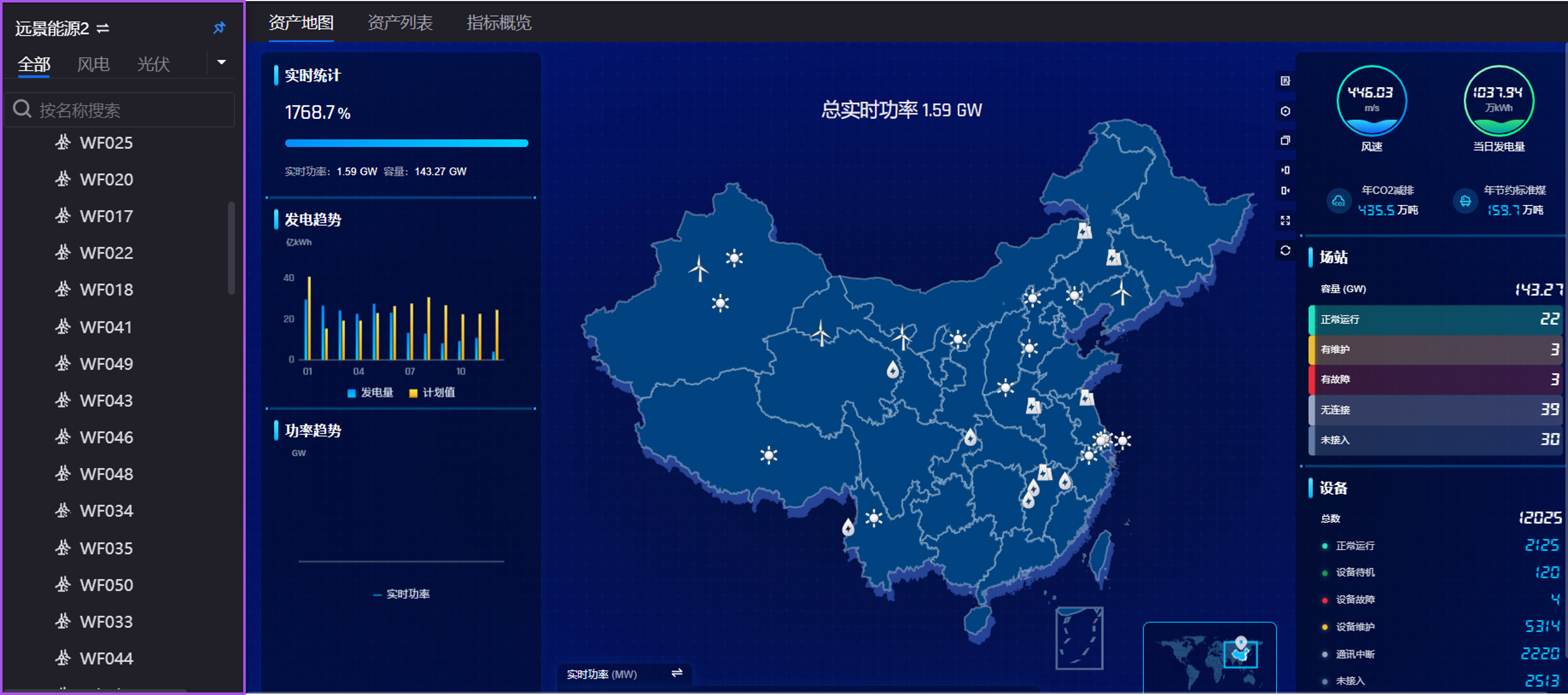Click the 正常运行 station status row
The image size is (1568, 695).
click(1436, 319)
